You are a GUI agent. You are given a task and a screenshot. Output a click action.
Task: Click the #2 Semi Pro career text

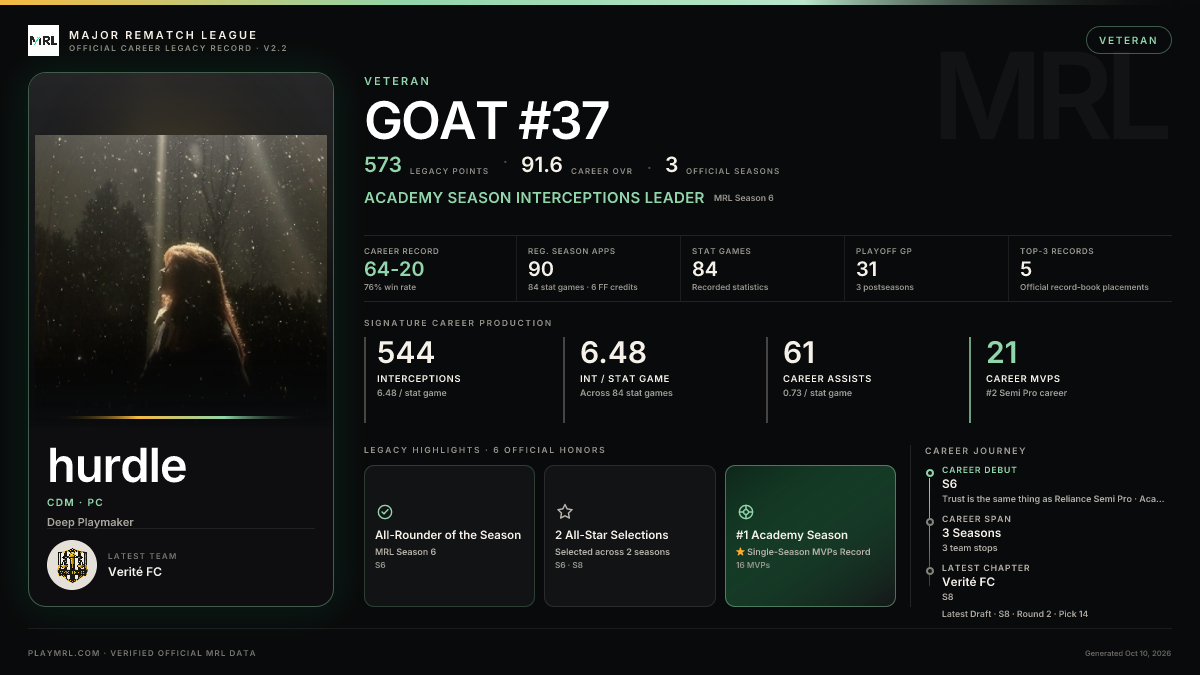point(1026,393)
